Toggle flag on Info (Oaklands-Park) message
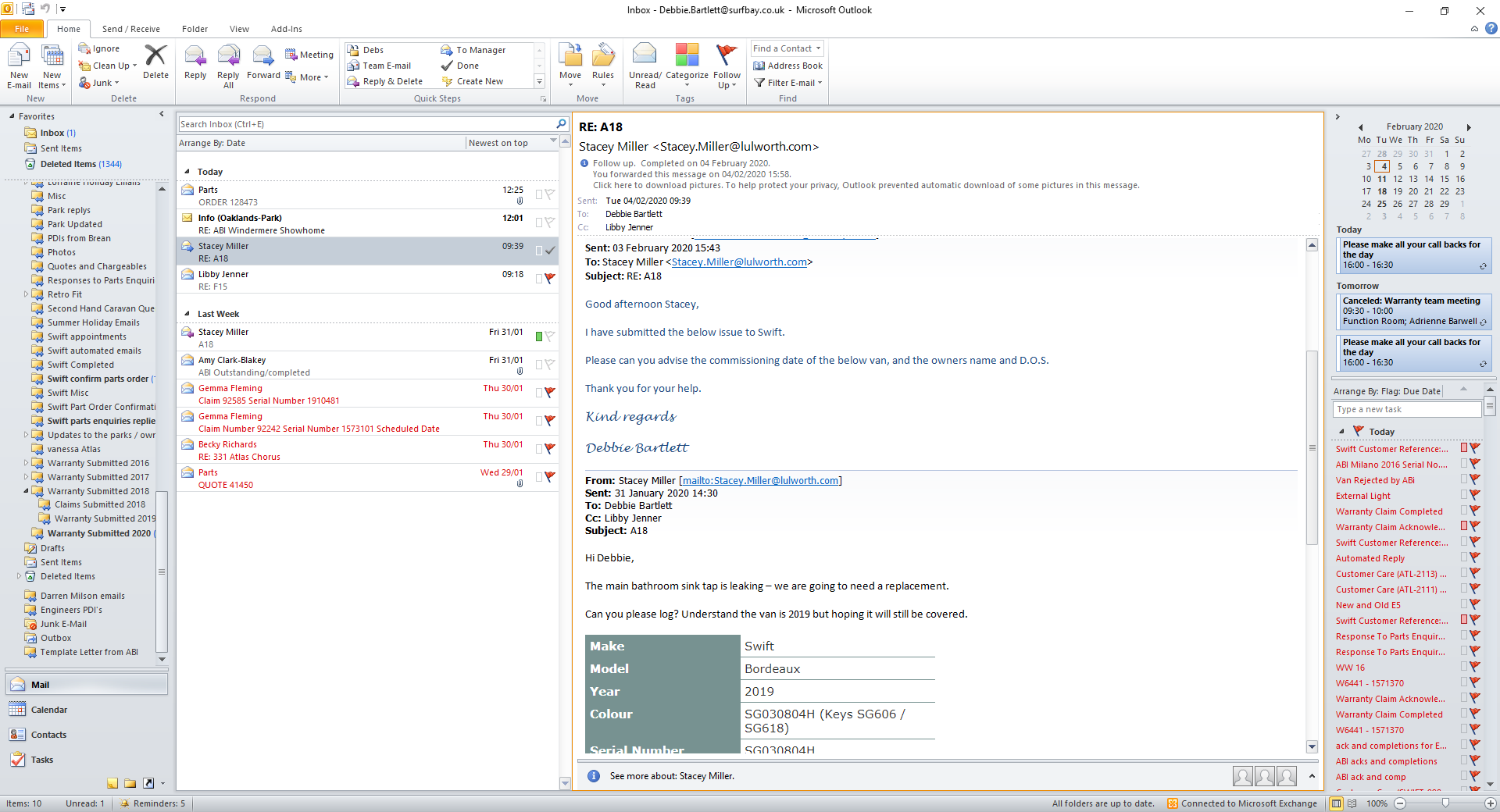This screenshot has height=812, width=1500. click(550, 222)
